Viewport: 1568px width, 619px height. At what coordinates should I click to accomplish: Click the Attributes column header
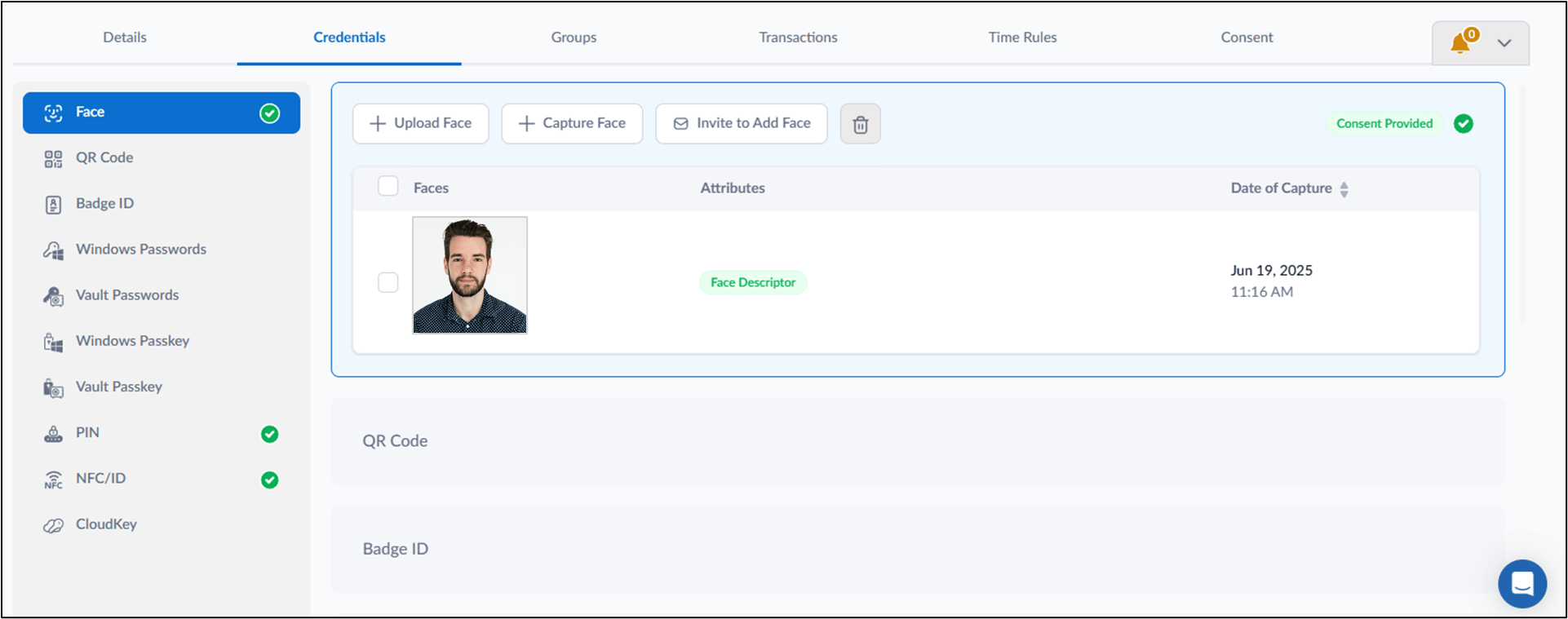733,188
